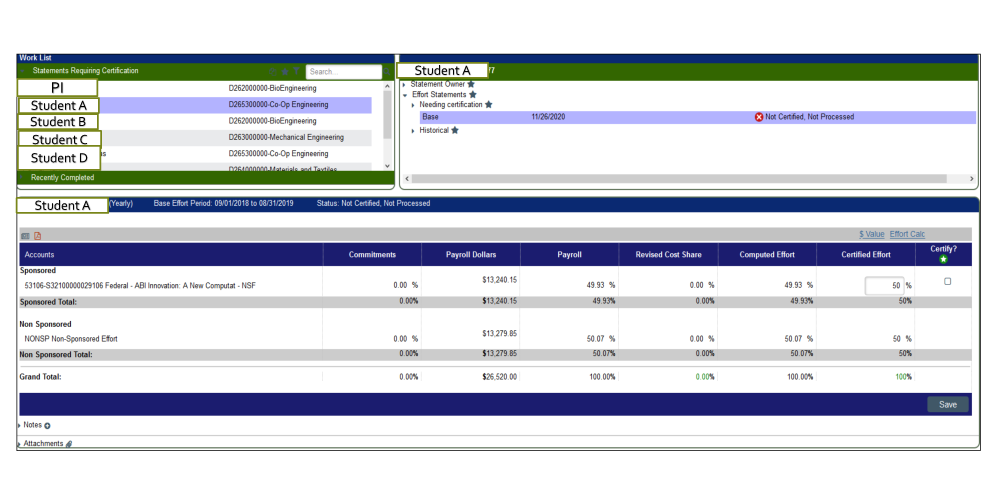Check the Certify checkbox for NSF account

948,281
